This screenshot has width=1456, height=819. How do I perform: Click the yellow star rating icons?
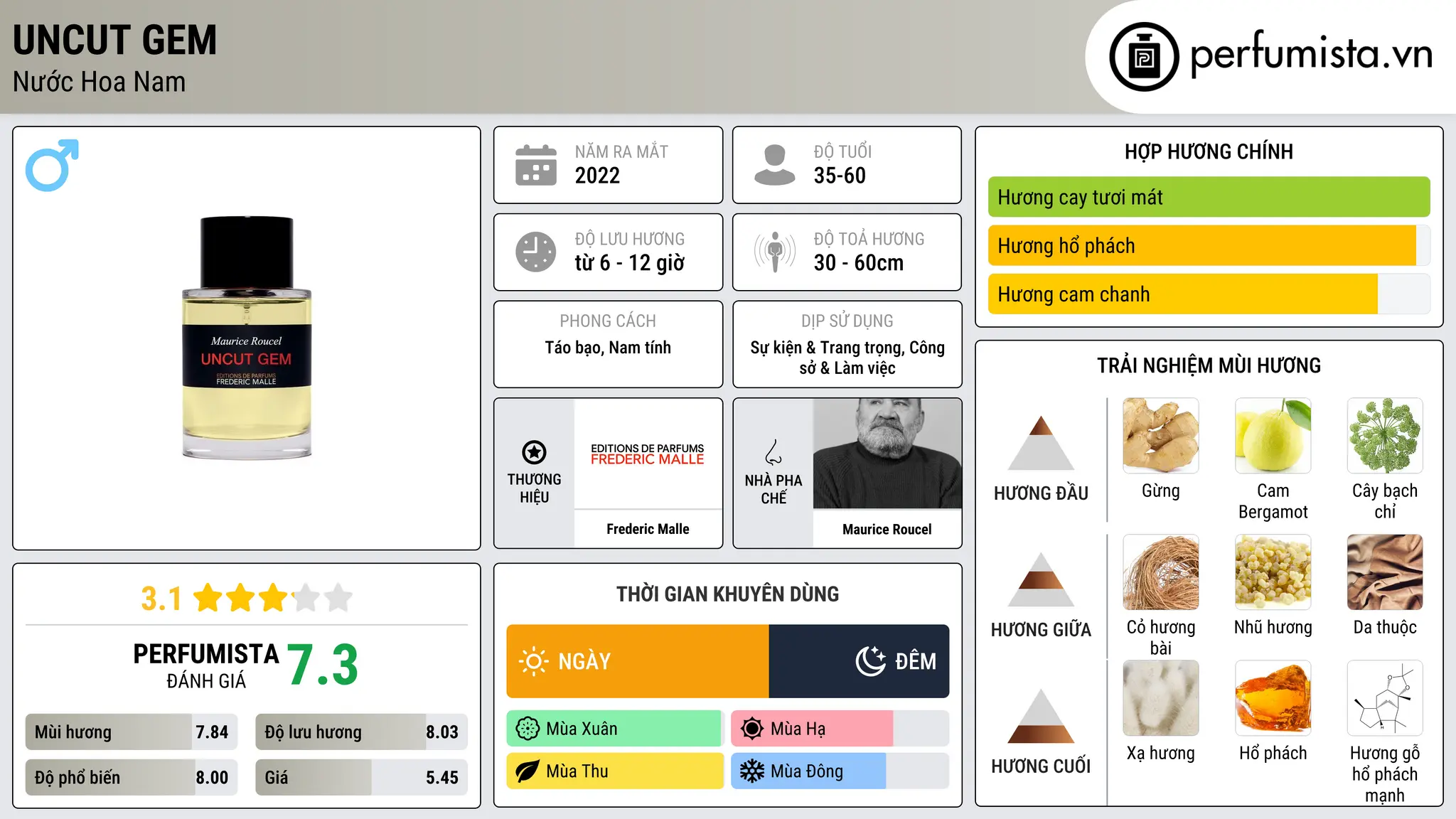(273, 598)
